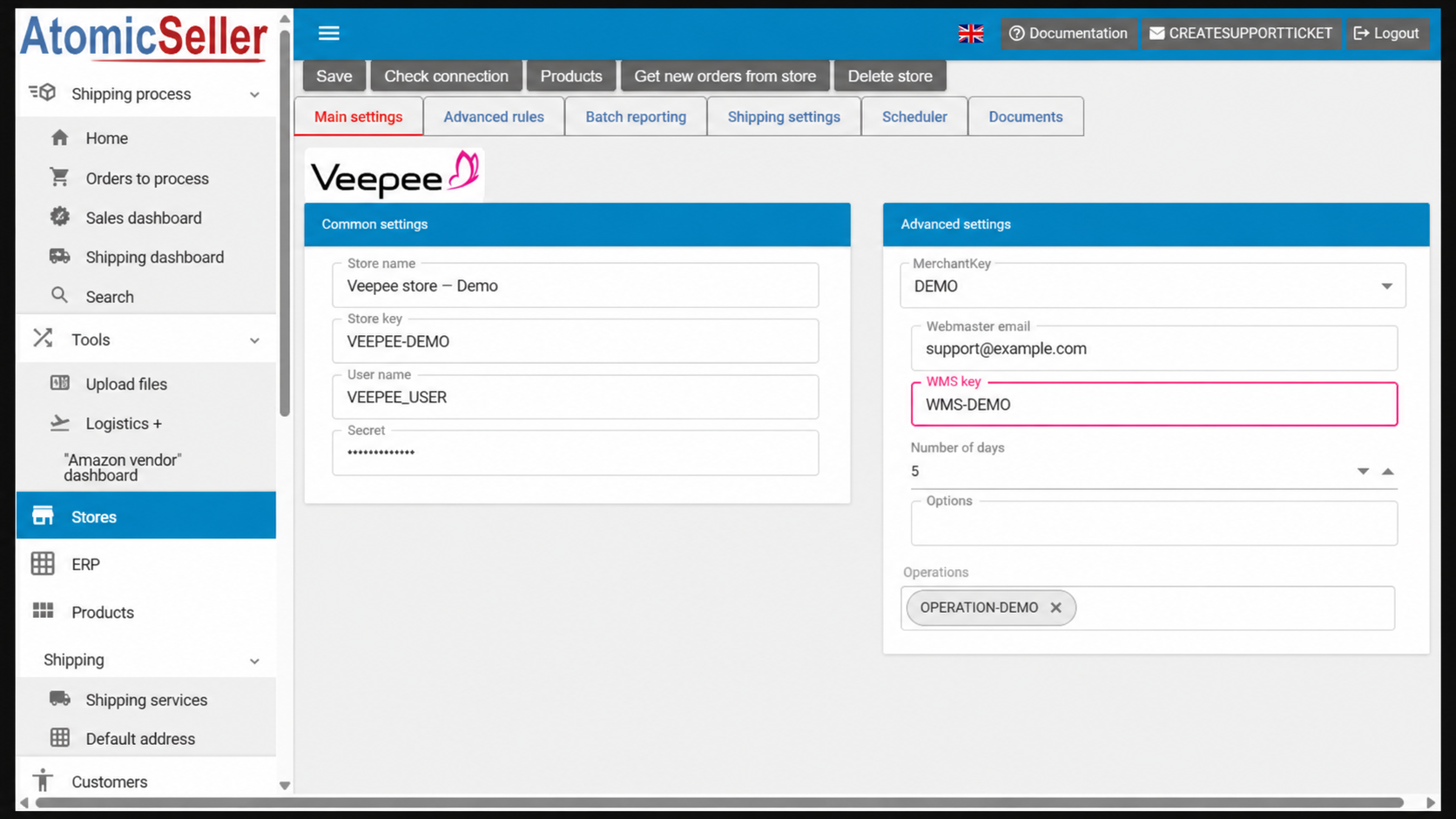Click the horizontal scrollbar left arrow

24,802
